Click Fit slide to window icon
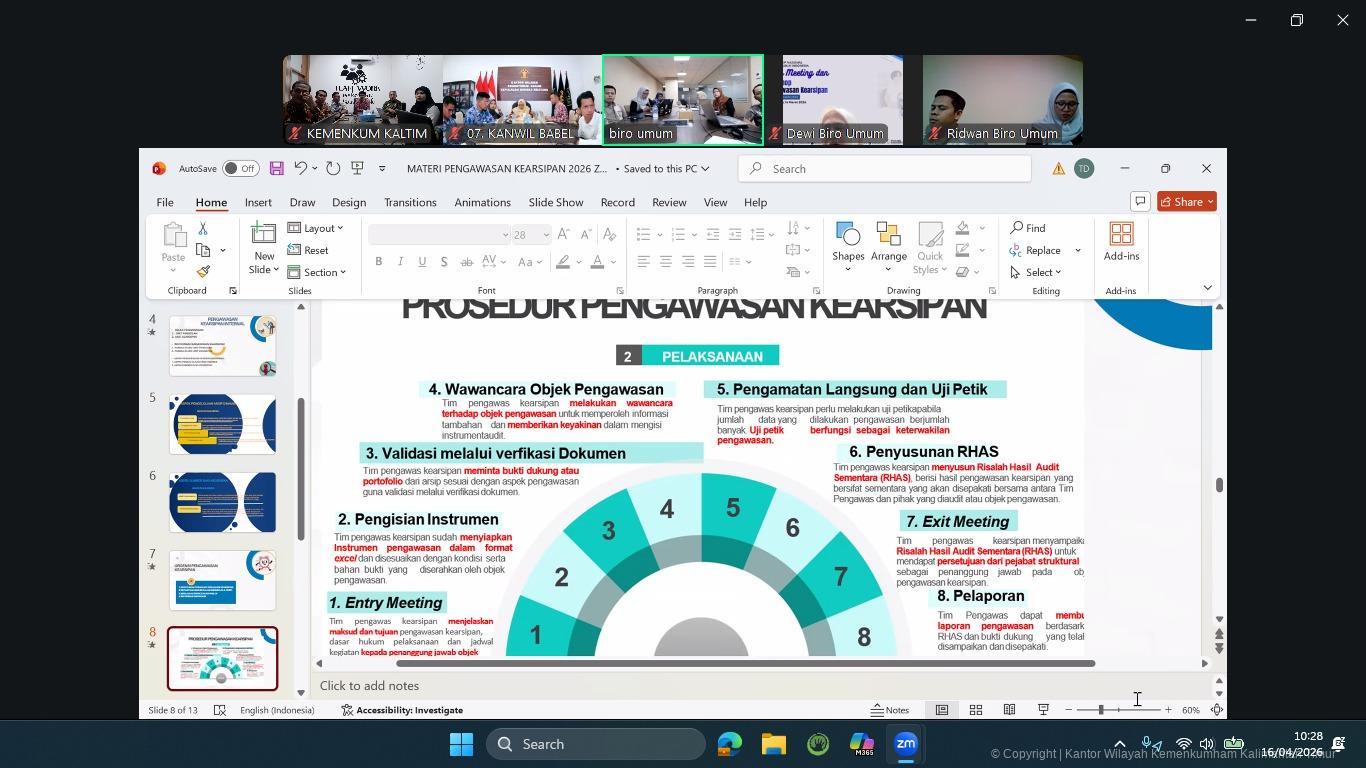The height and width of the screenshot is (768, 1366). point(1216,710)
